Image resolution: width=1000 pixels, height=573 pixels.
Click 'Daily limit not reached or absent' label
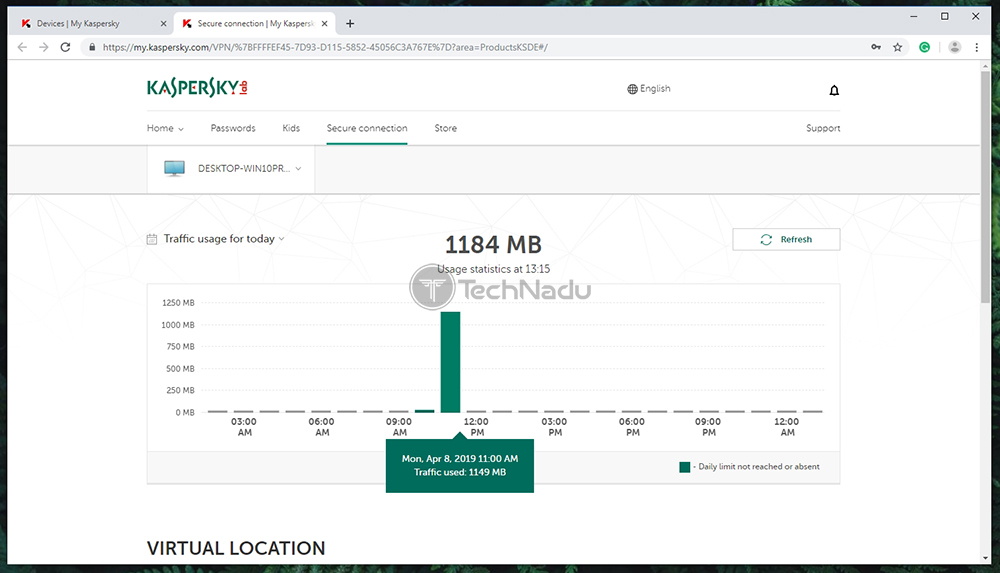(x=759, y=466)
